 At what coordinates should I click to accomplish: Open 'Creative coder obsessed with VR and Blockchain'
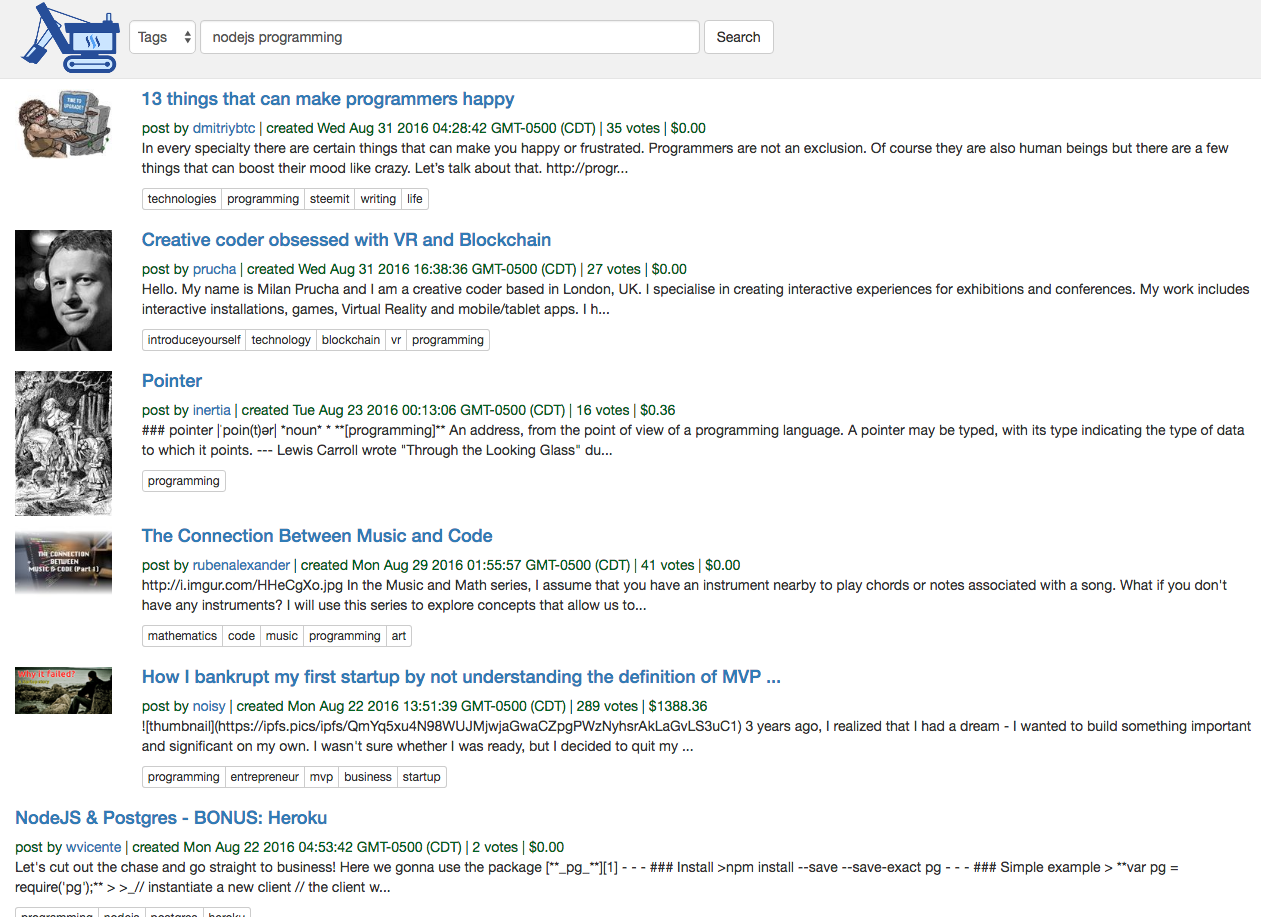(346, 240)
